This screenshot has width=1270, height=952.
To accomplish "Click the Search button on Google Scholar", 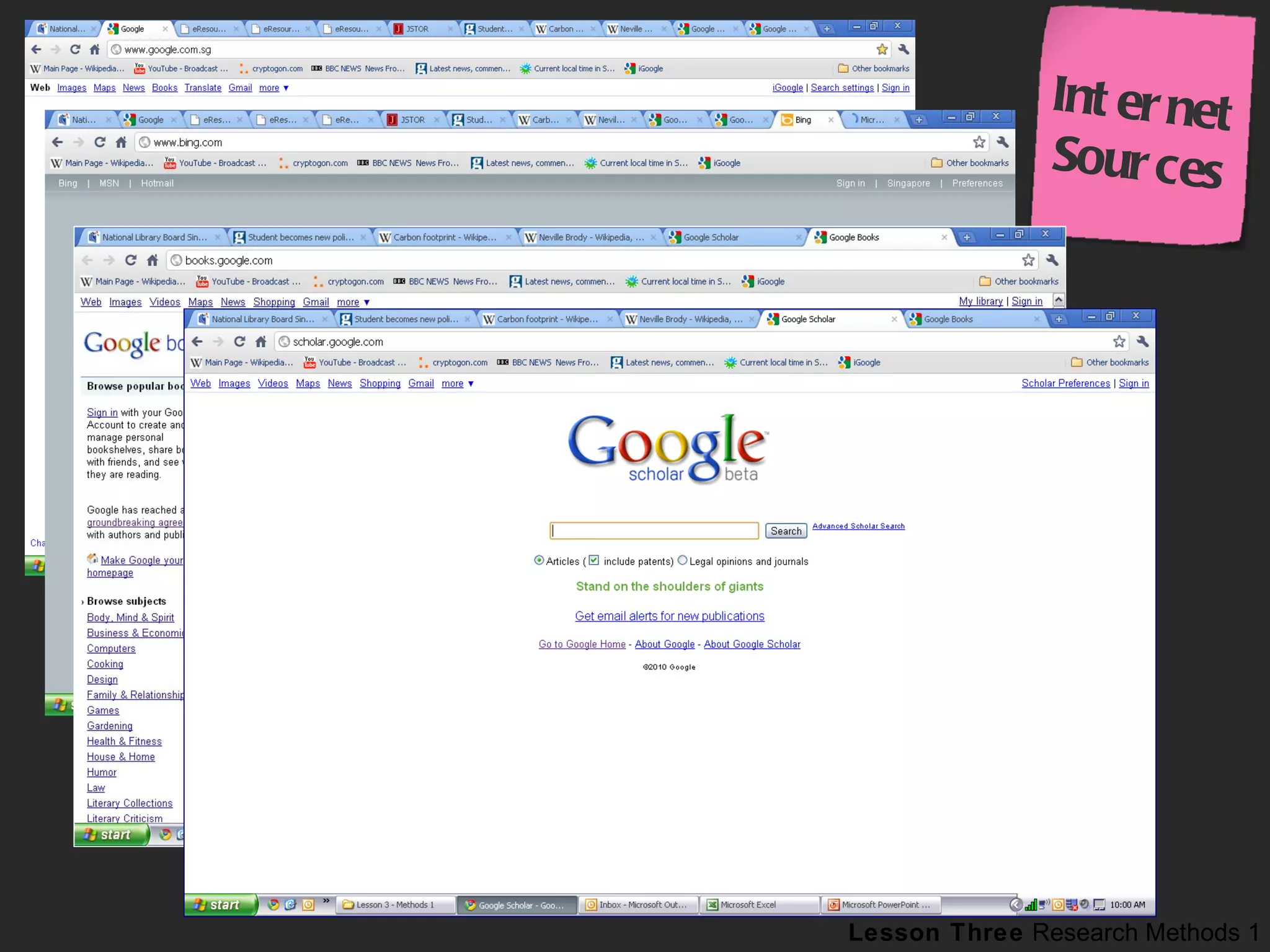I will coord(786,531).
